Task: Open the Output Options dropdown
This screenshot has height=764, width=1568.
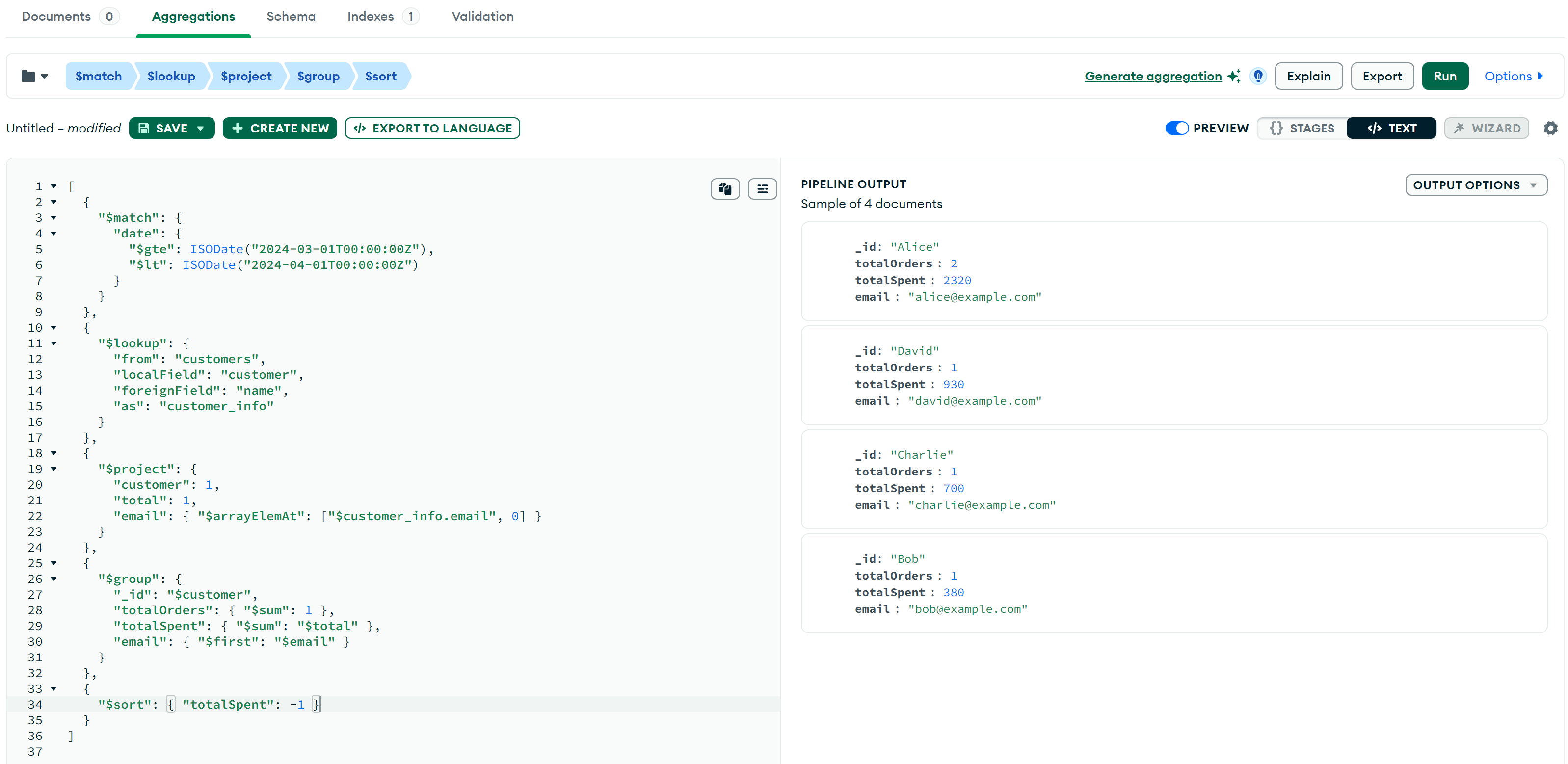Action: [1475, 185]
